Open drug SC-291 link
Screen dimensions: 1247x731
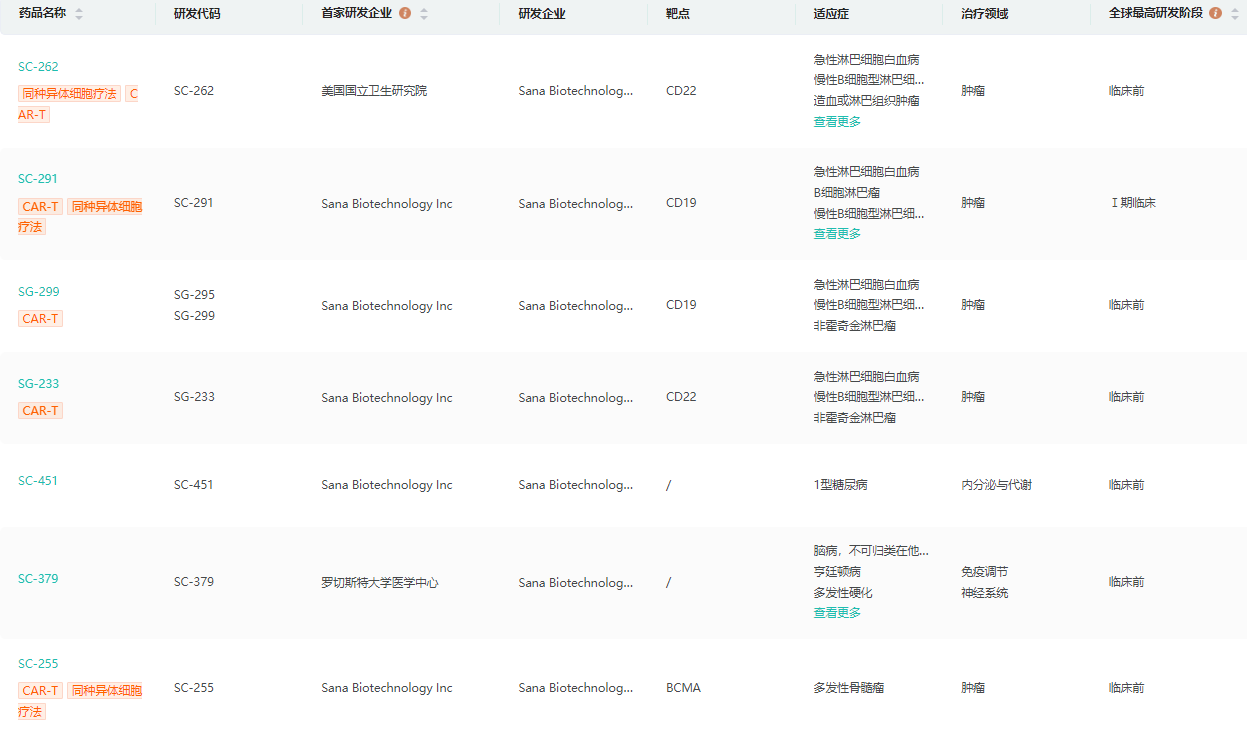coord(38,179)
